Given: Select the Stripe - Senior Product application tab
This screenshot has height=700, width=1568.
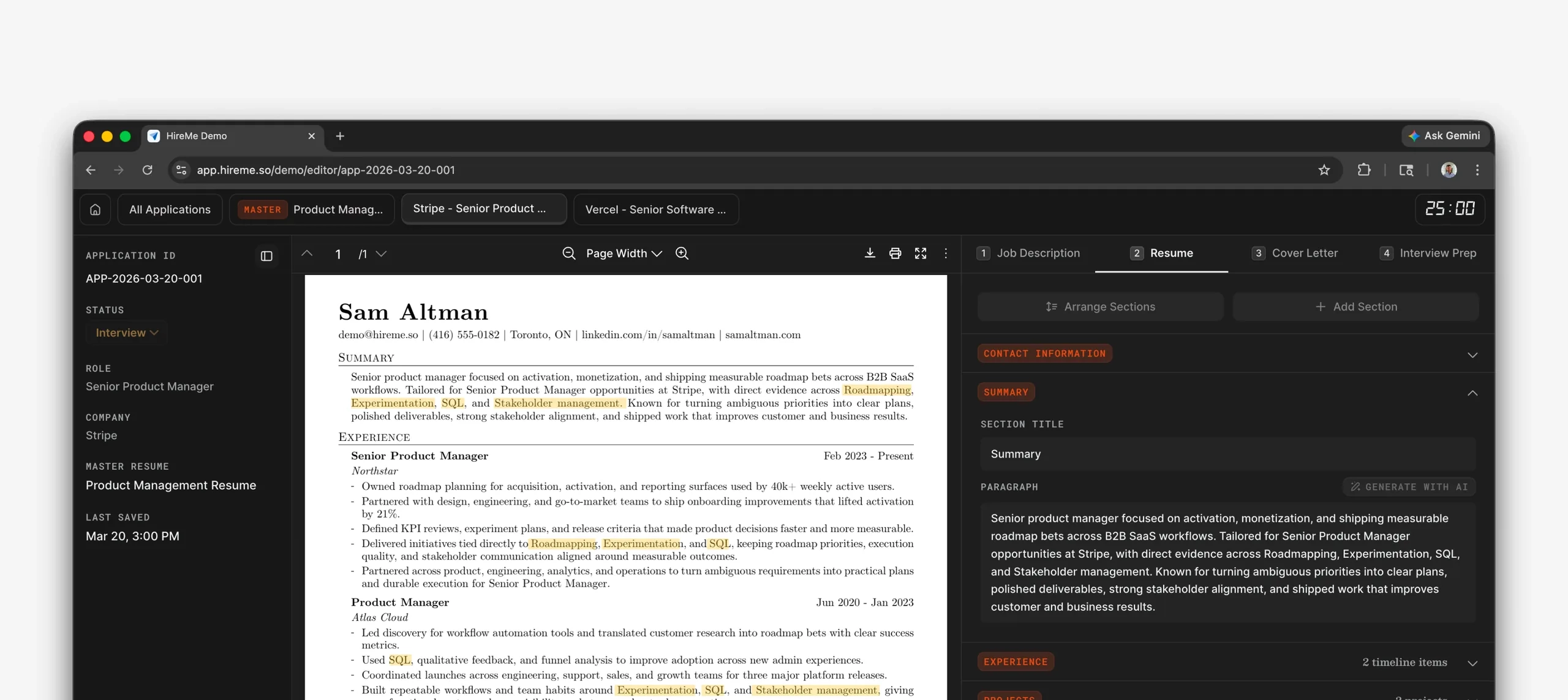Looking at the screenshot, I should coord(483,209).
